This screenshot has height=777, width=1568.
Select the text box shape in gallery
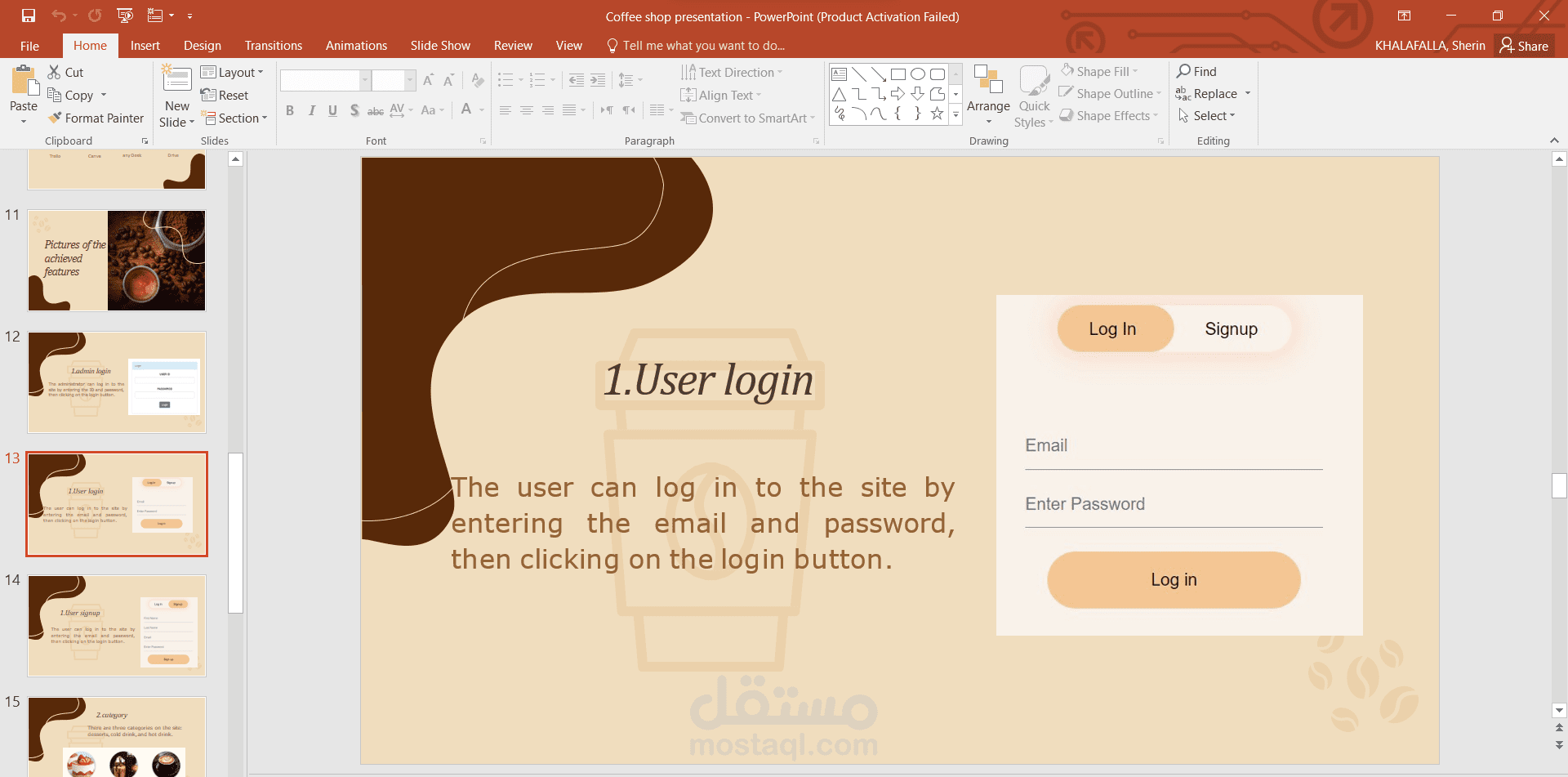click(x=839, y=74)
